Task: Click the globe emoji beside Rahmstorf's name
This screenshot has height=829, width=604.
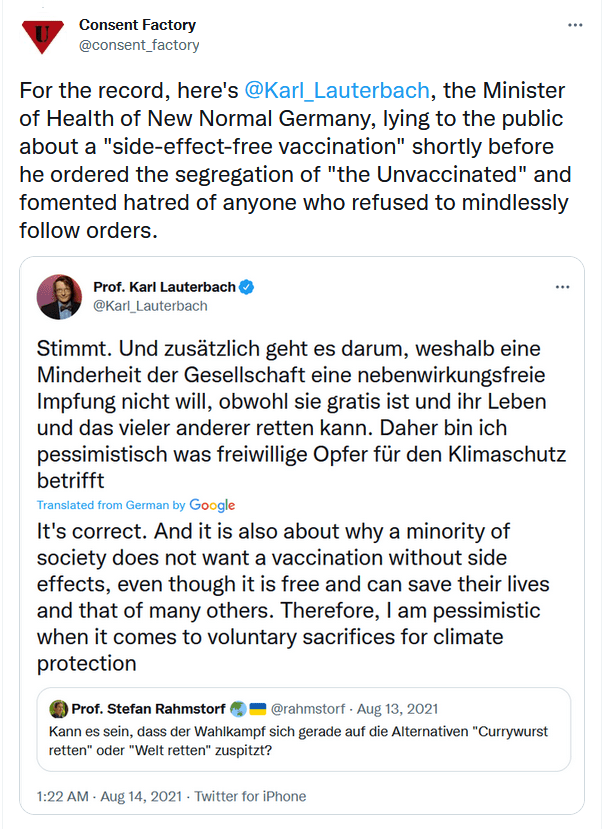Action: coord(236,709)
